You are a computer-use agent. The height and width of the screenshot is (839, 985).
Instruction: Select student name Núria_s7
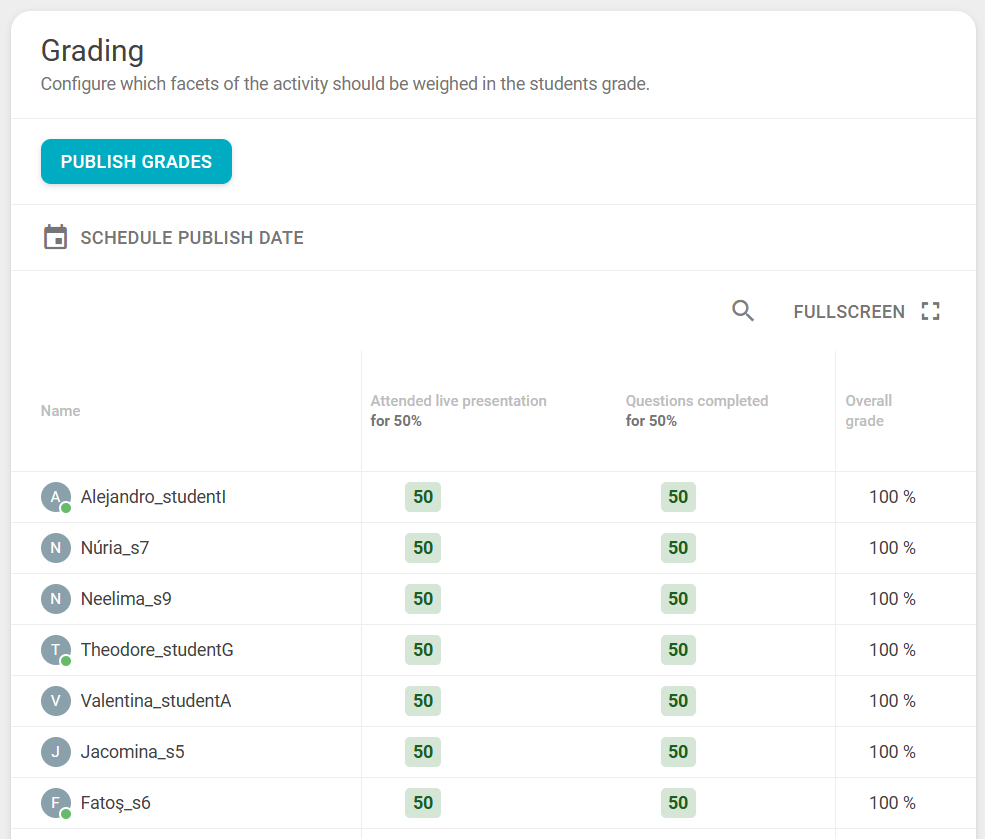click(x=115, y=548)
